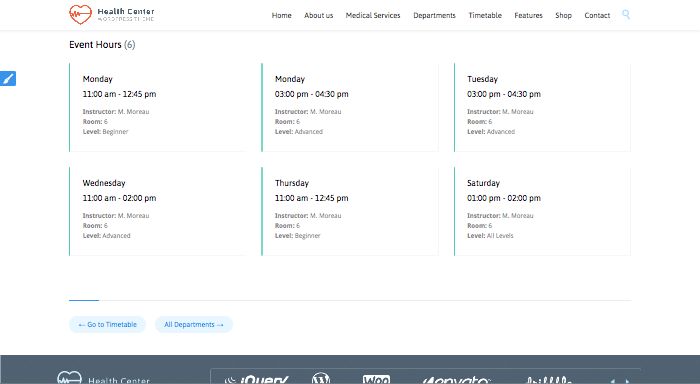Click the Go to Timetable button
Viewport: 700px width, 384px height.
click(108, 325)
